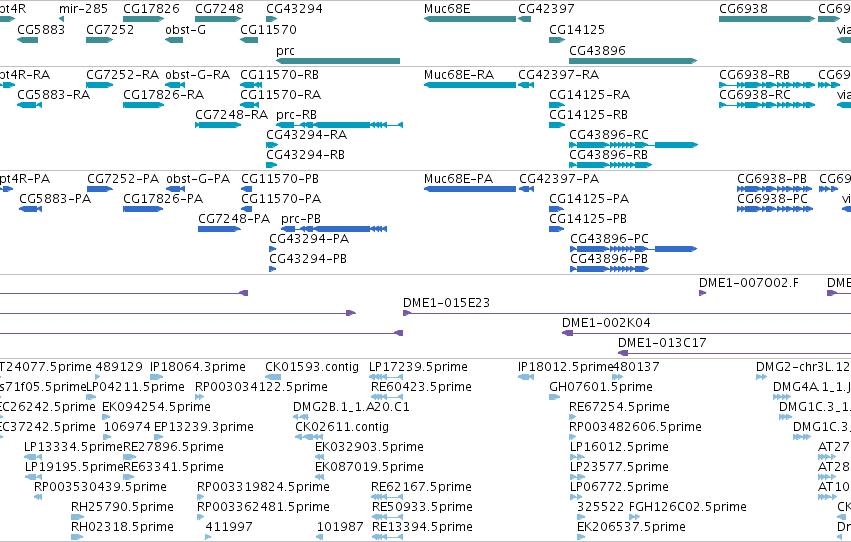Select the CG17826 gene arrow
Image resolution: width=851 pixels, height=542 pixels.
click(144, 19)
